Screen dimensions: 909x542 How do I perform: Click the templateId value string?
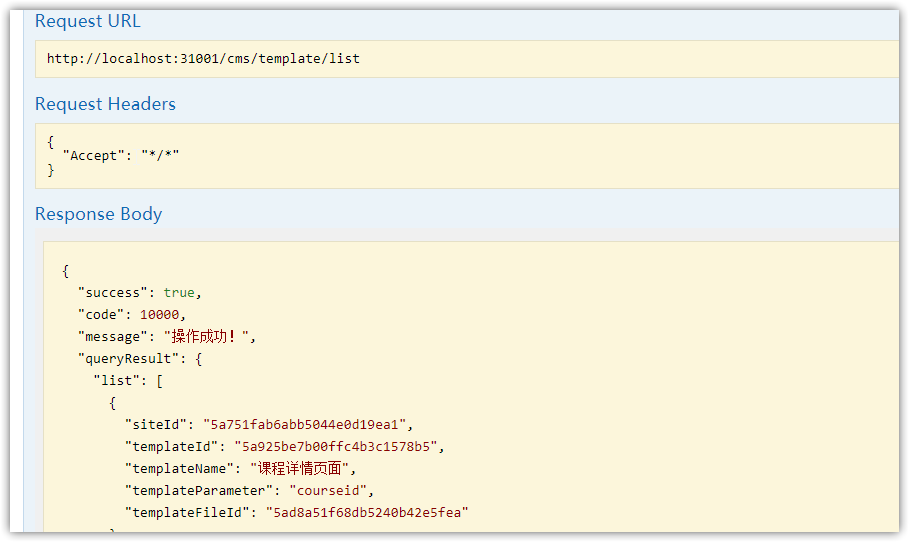(336, 447)
